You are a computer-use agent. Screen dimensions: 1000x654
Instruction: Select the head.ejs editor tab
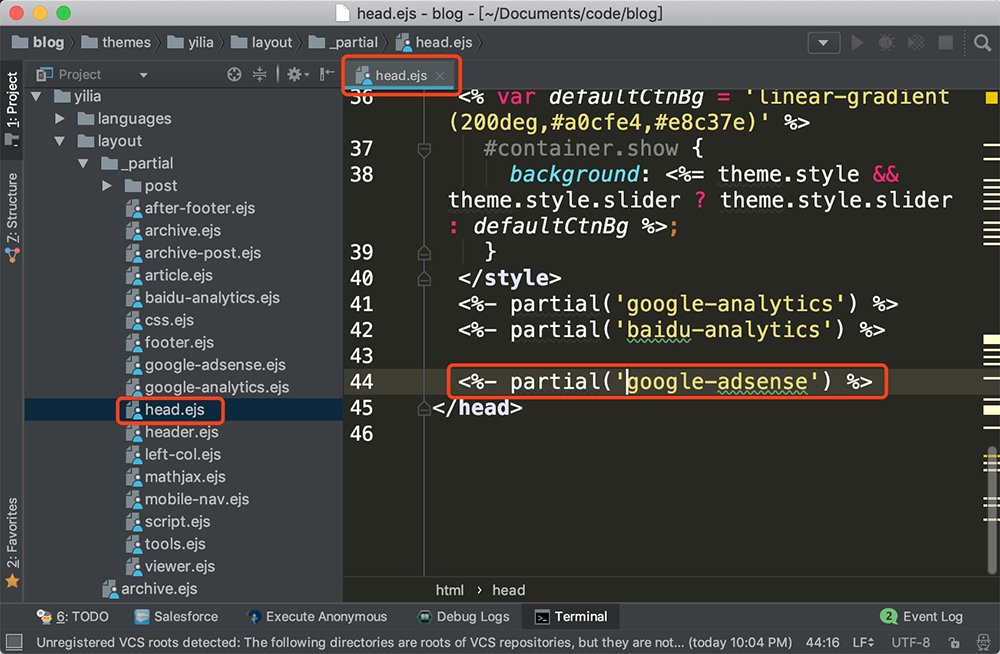pos(400,75)
